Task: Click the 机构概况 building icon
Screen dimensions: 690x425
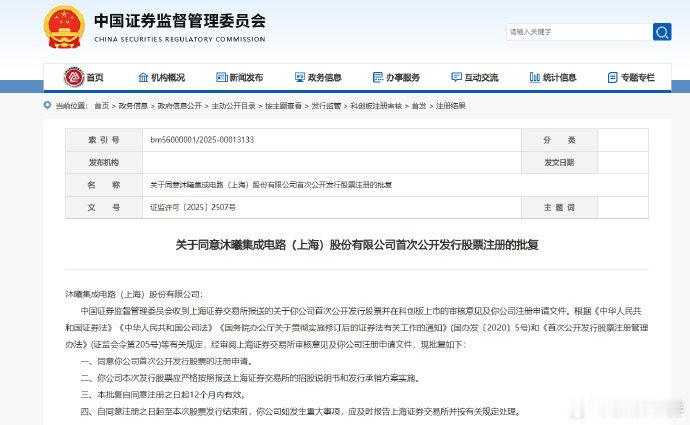Action: (x=143, y=77)
